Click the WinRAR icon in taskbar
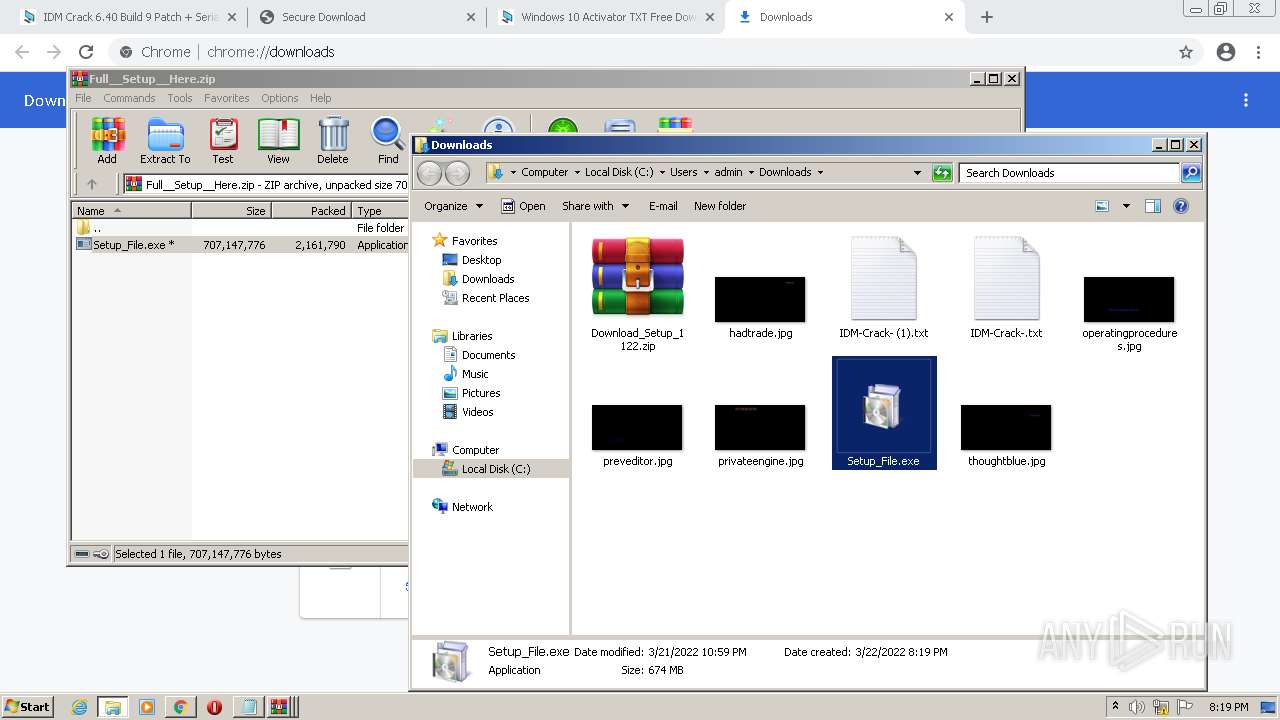The width and height of the screenshot is (1280, 720). [x=280, y=707]
